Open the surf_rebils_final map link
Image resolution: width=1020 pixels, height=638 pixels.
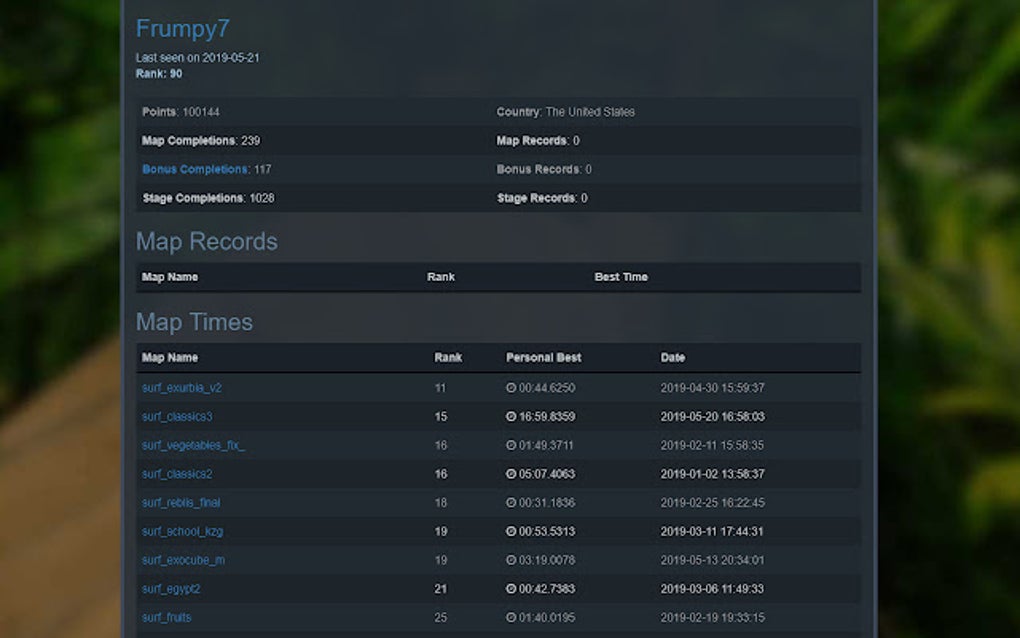(181, 502)
